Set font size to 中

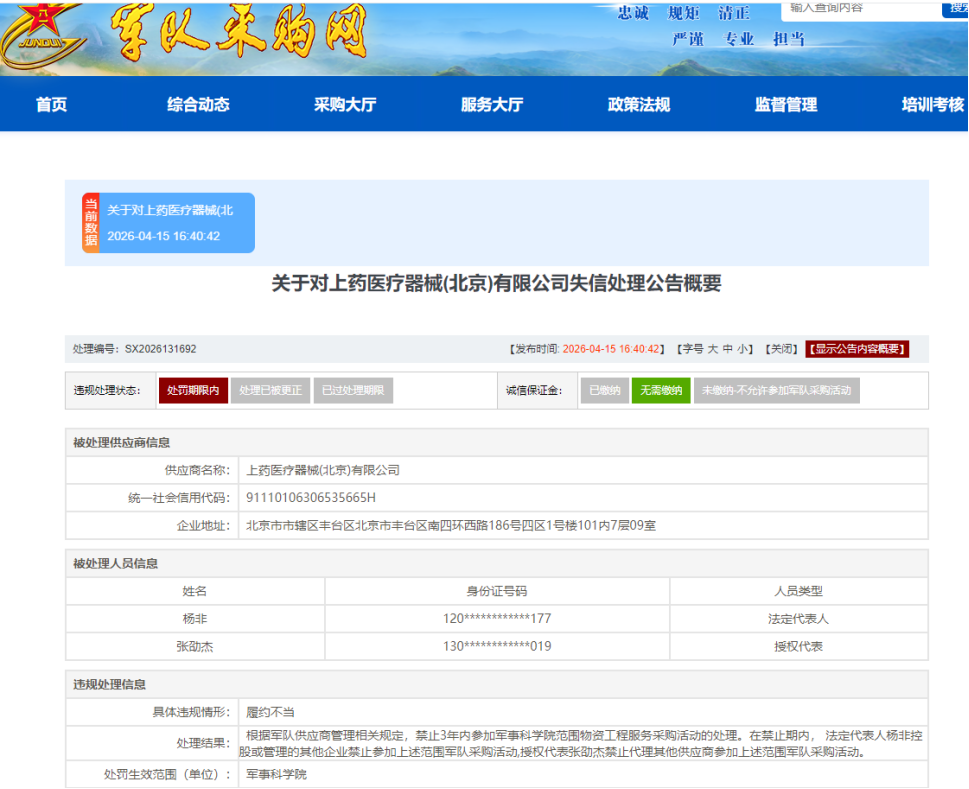[728, 349]
